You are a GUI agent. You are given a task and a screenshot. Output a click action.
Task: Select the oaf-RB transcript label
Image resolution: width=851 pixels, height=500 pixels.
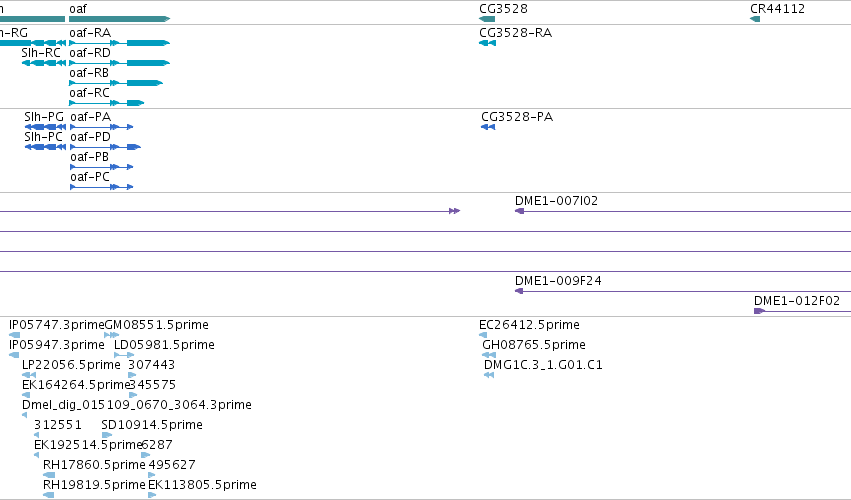89,73
